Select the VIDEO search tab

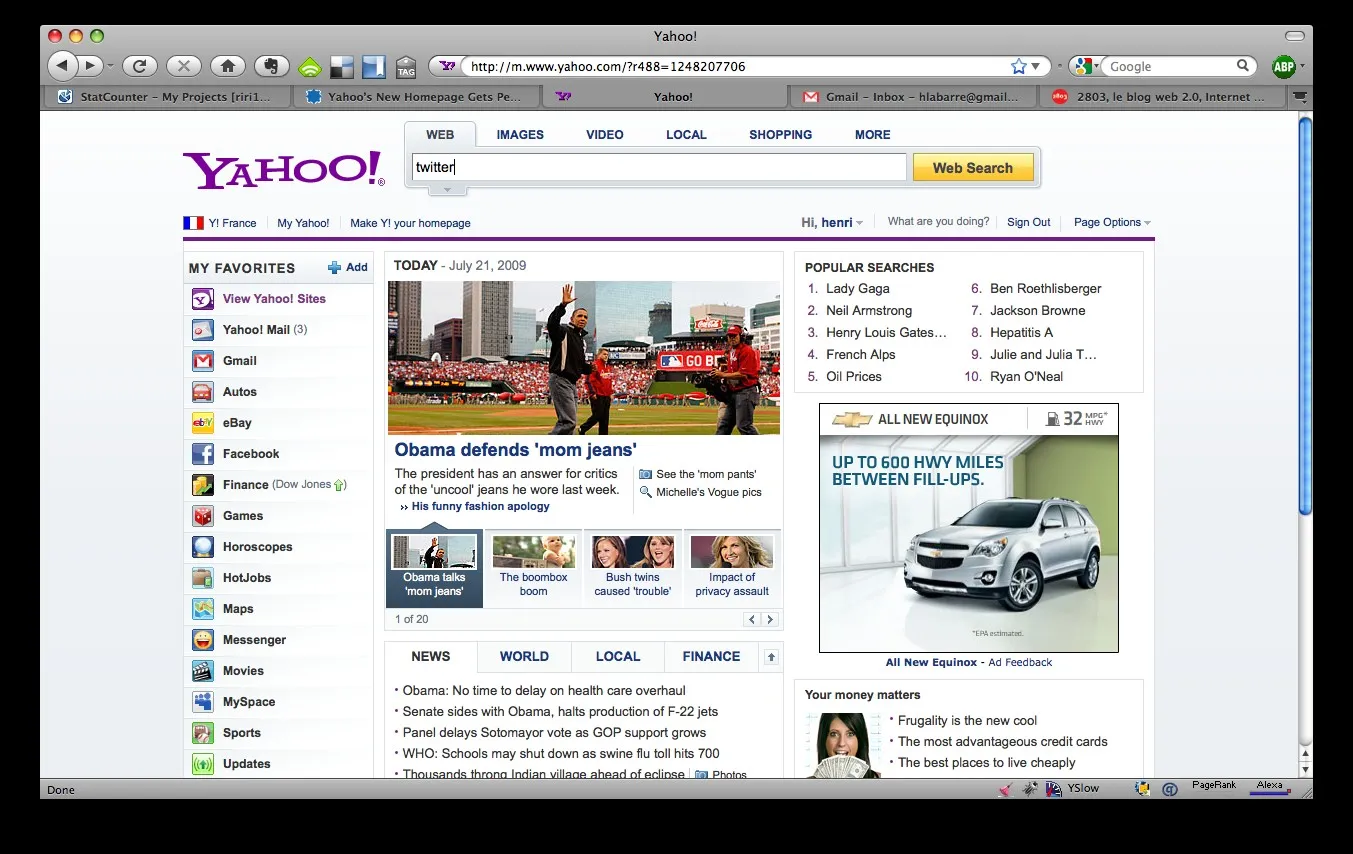(x=604, y=135)
